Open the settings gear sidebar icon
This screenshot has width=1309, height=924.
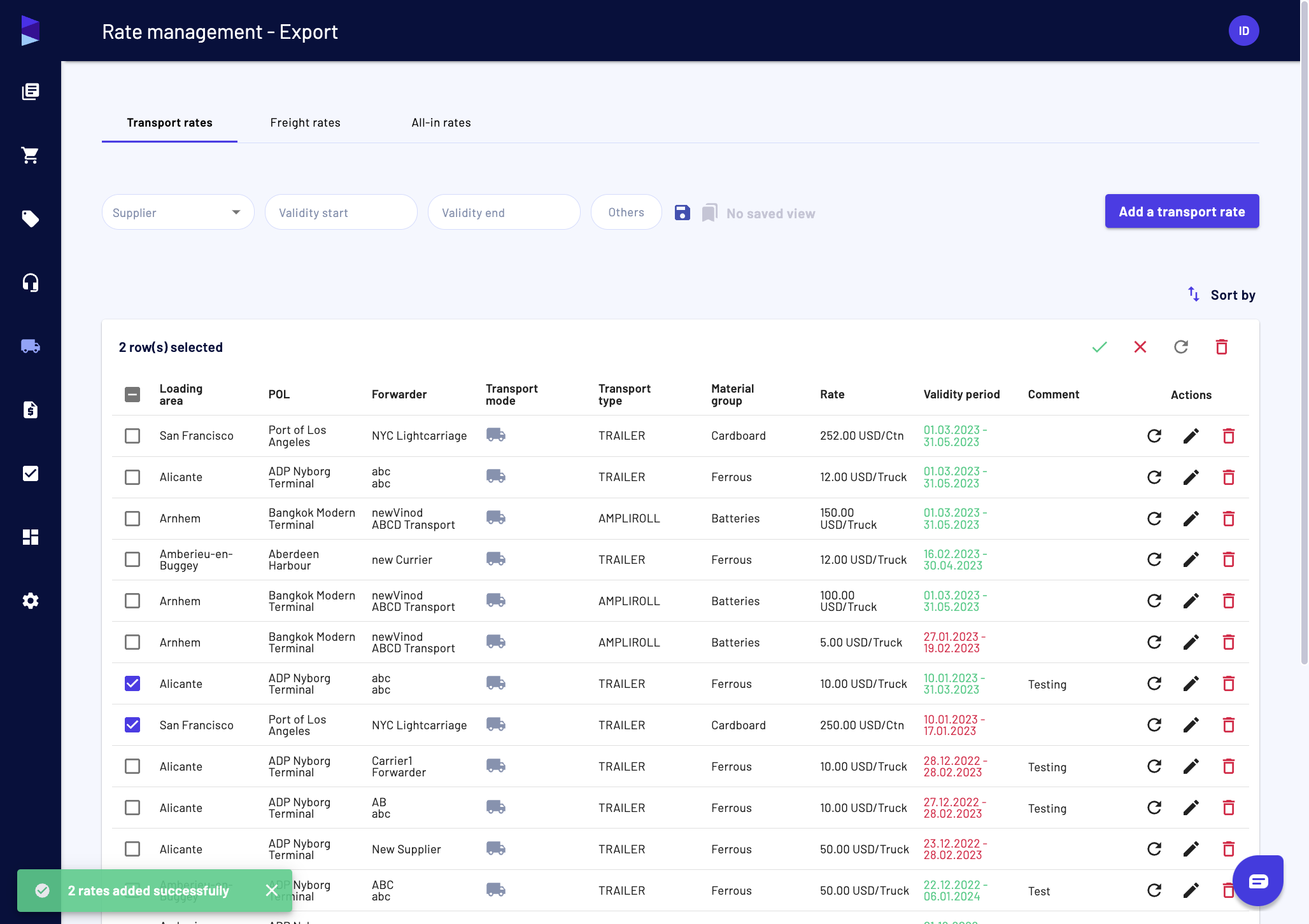click(31, 601)
